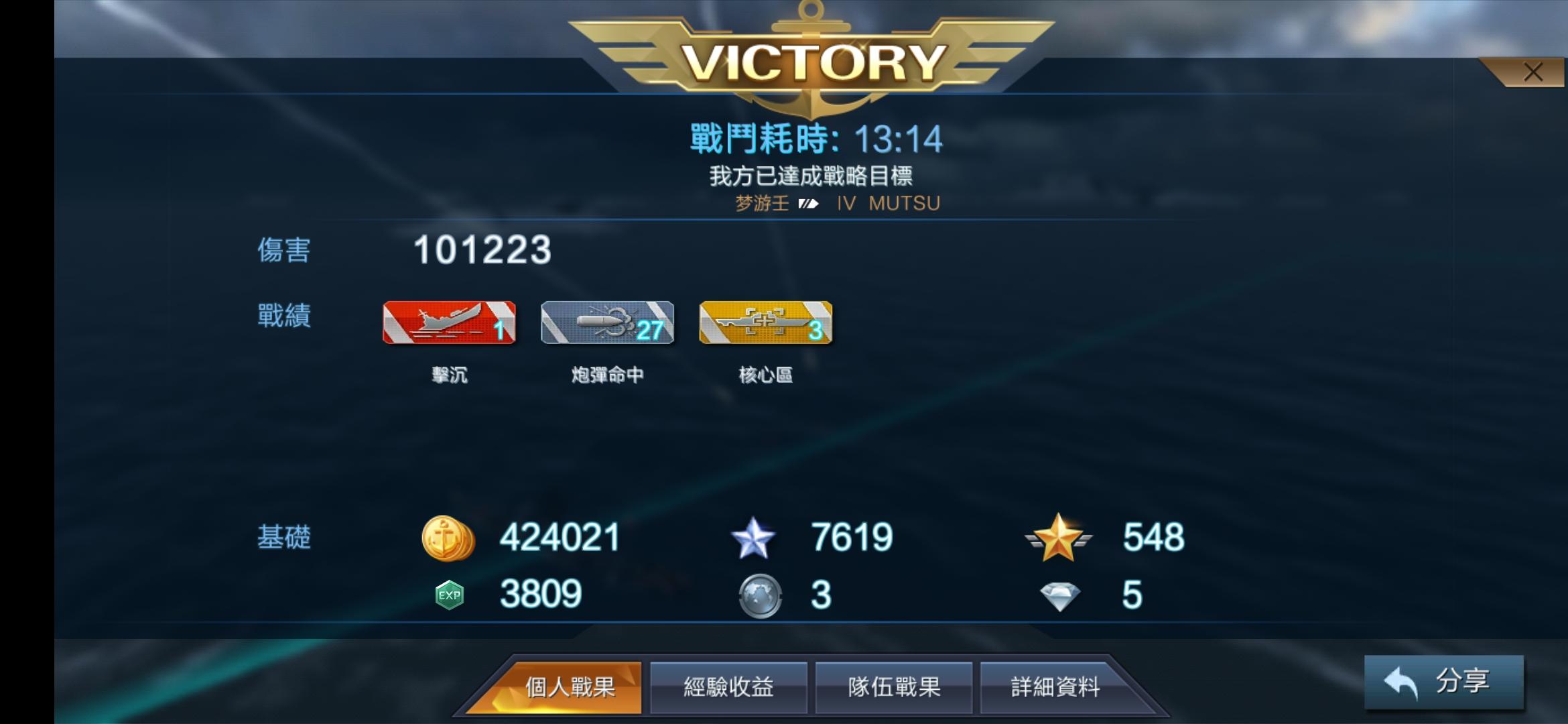Screen dimensions: 1568x724
Task: Click the silver-blue star icon
Action: pyautogui.click(x=753, y=538)
